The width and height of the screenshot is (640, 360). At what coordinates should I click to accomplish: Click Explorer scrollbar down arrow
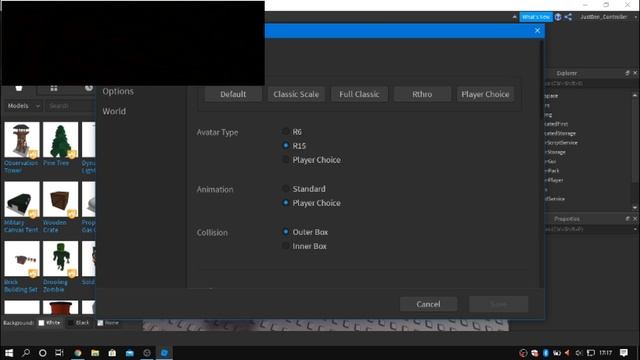(635, 207)
